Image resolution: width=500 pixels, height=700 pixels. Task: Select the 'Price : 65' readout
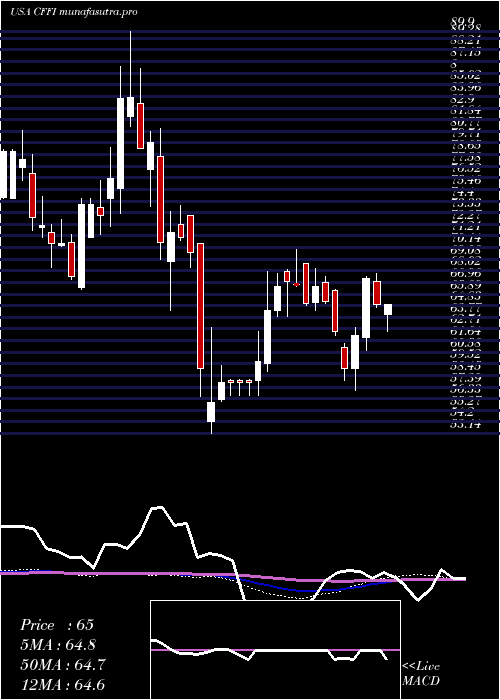pyautogui.click(x=57, y=625)
